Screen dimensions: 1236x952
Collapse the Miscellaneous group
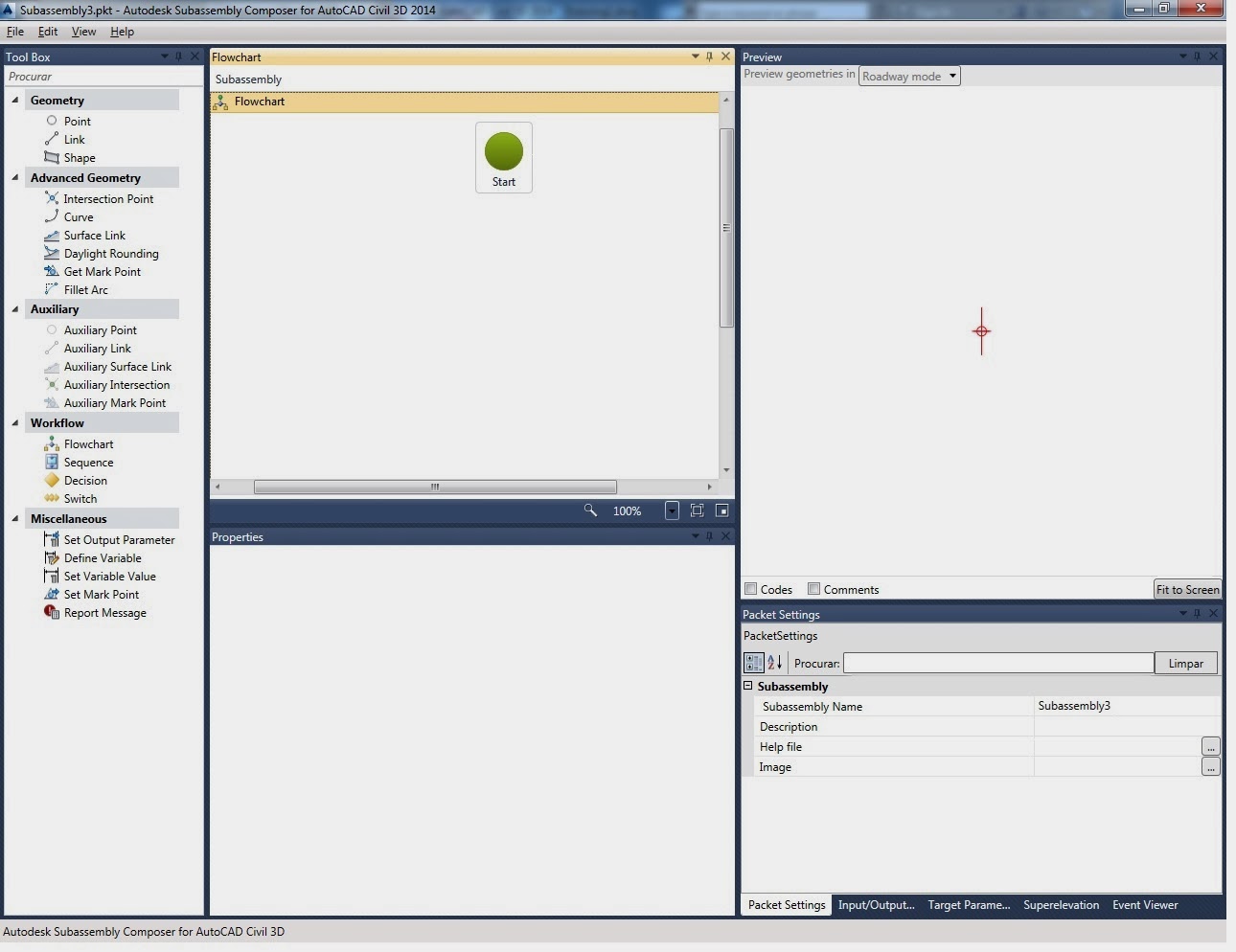14,518
